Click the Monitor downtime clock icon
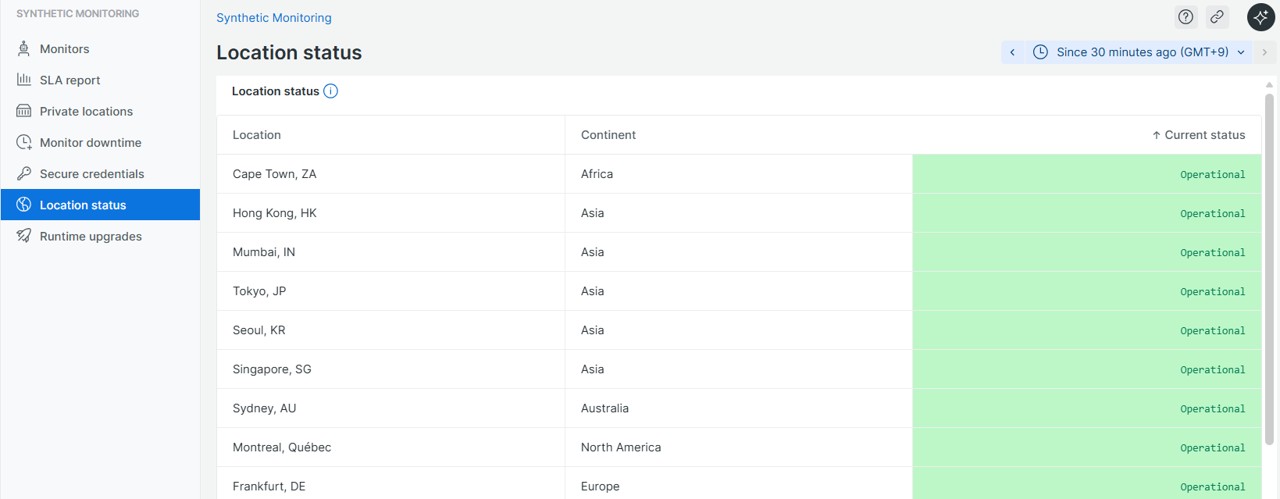The image size is (1280, 499). (24, 143)
